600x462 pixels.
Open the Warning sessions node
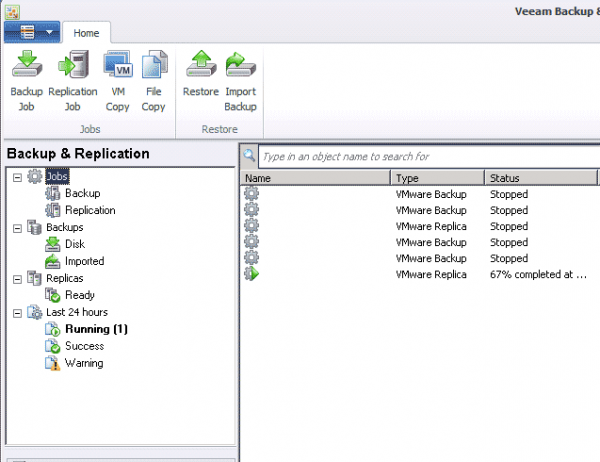[x=84, y=363]
